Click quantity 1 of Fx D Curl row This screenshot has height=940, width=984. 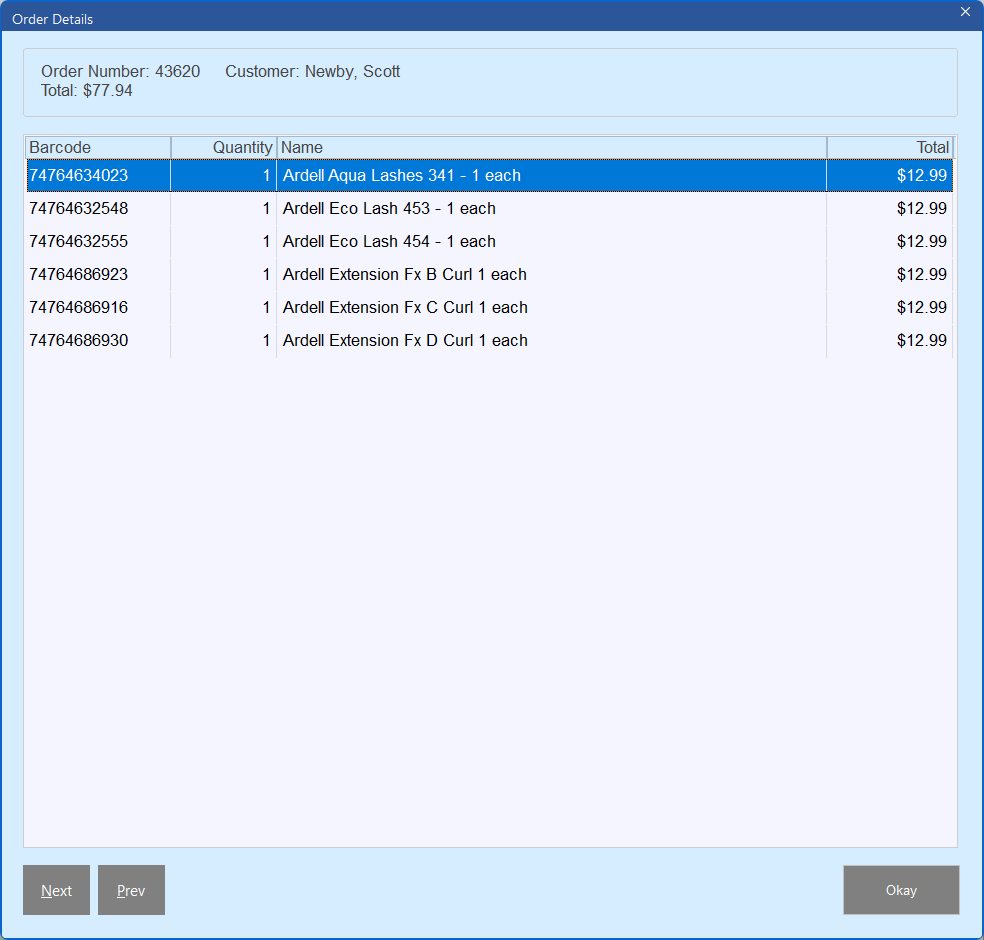[x=267, y=340]
